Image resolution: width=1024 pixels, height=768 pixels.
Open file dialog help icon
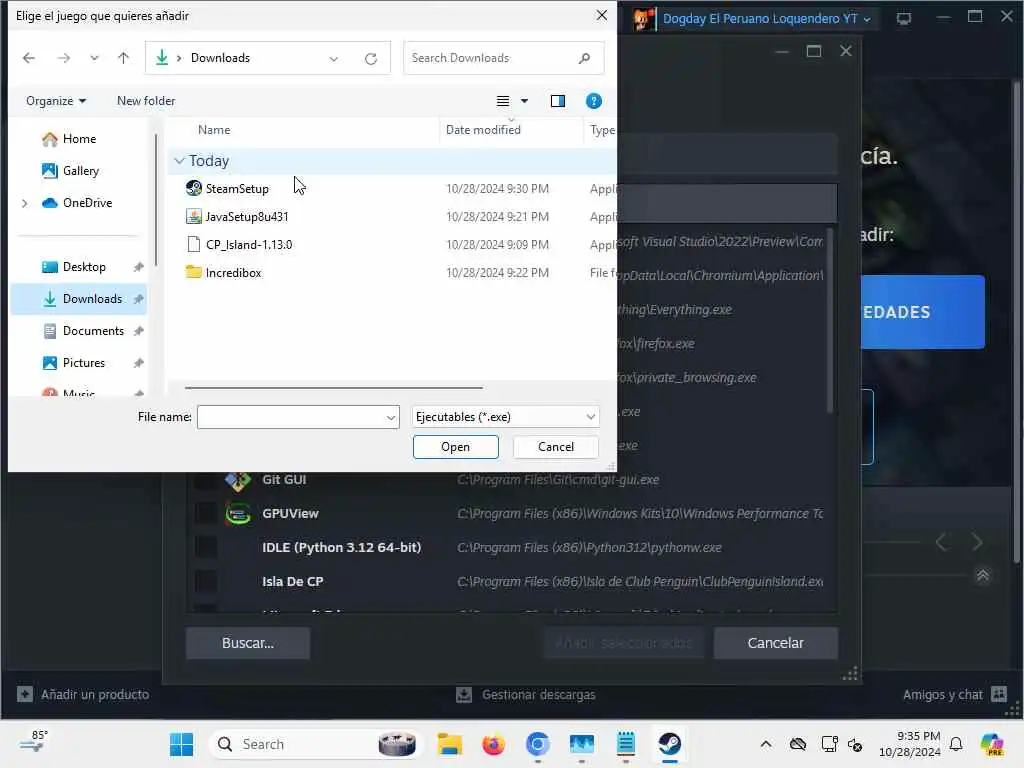tap(594, 101)
